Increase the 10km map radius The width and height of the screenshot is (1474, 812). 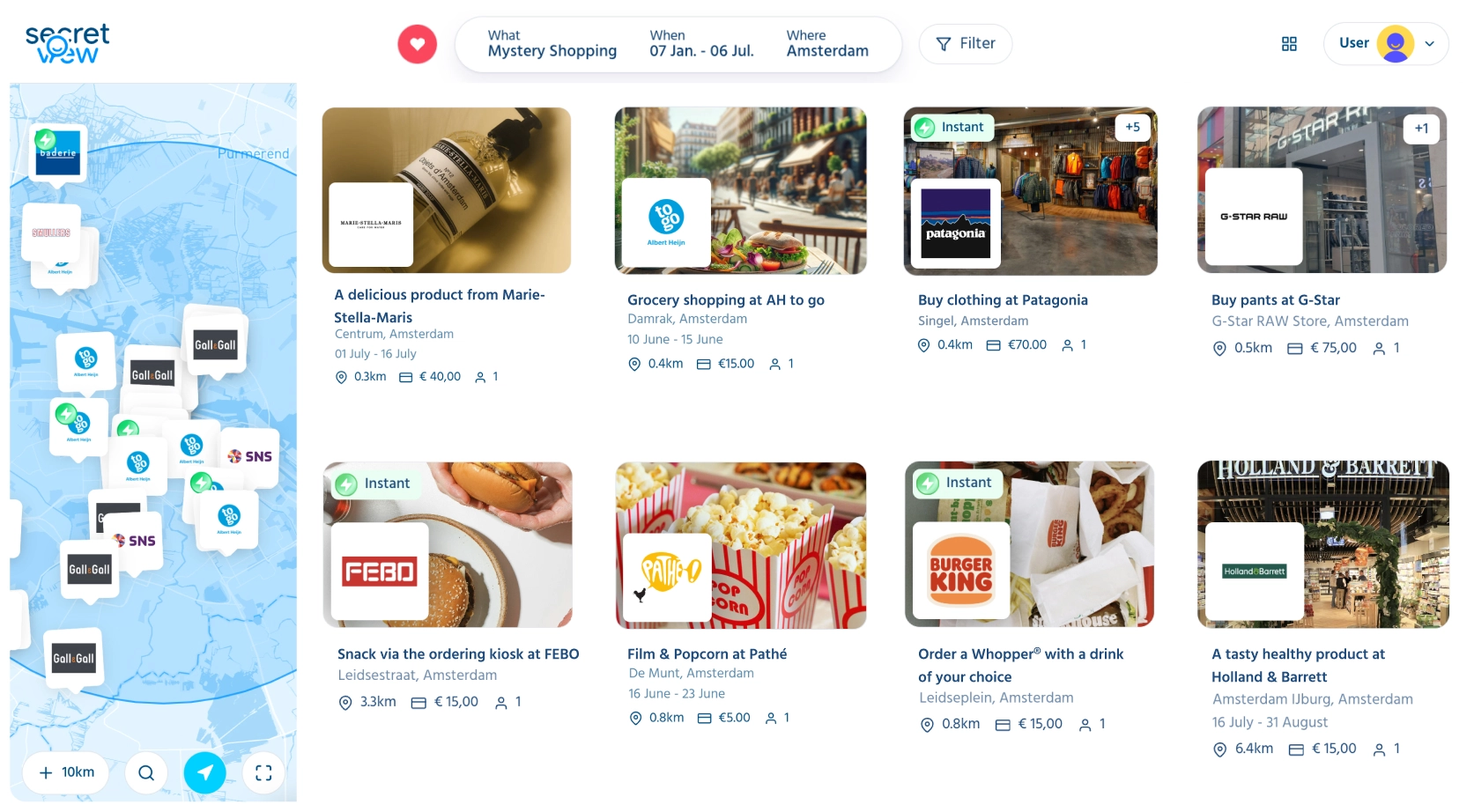coord(67,772)
